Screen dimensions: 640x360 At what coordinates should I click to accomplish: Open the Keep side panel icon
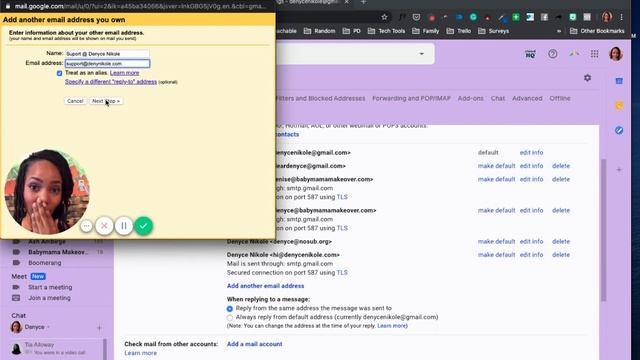click(619, 106)
